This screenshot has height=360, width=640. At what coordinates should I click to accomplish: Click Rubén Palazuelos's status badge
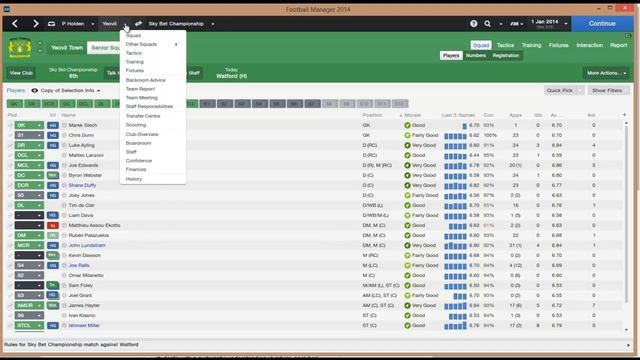coord(53,236)
